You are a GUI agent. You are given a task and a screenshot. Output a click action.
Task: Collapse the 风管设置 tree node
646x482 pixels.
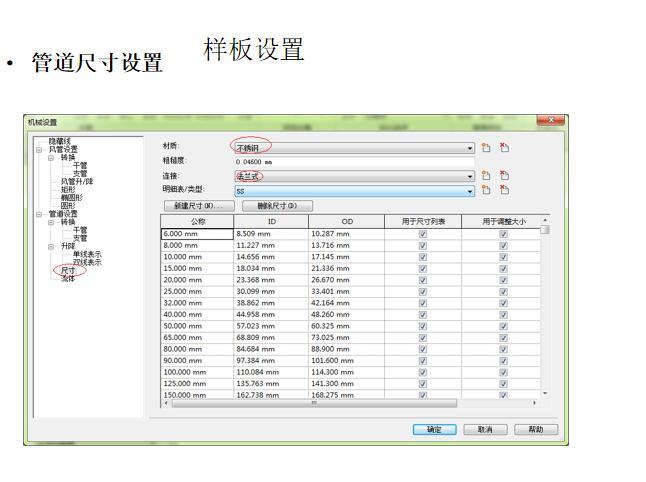pos(39,149)
